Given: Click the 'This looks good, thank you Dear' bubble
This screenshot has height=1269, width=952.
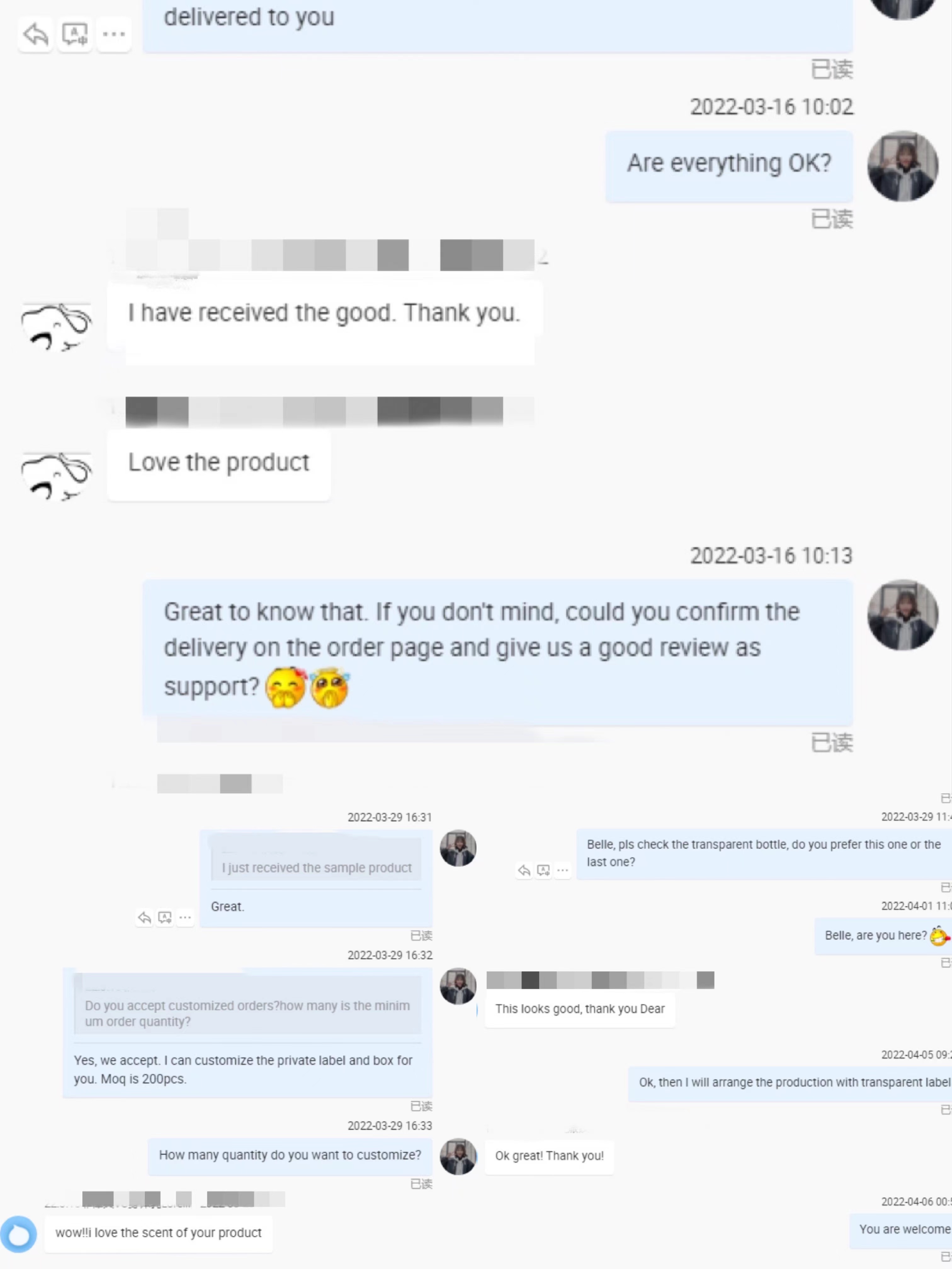Looking at the screenshot, I should 580,1009.
